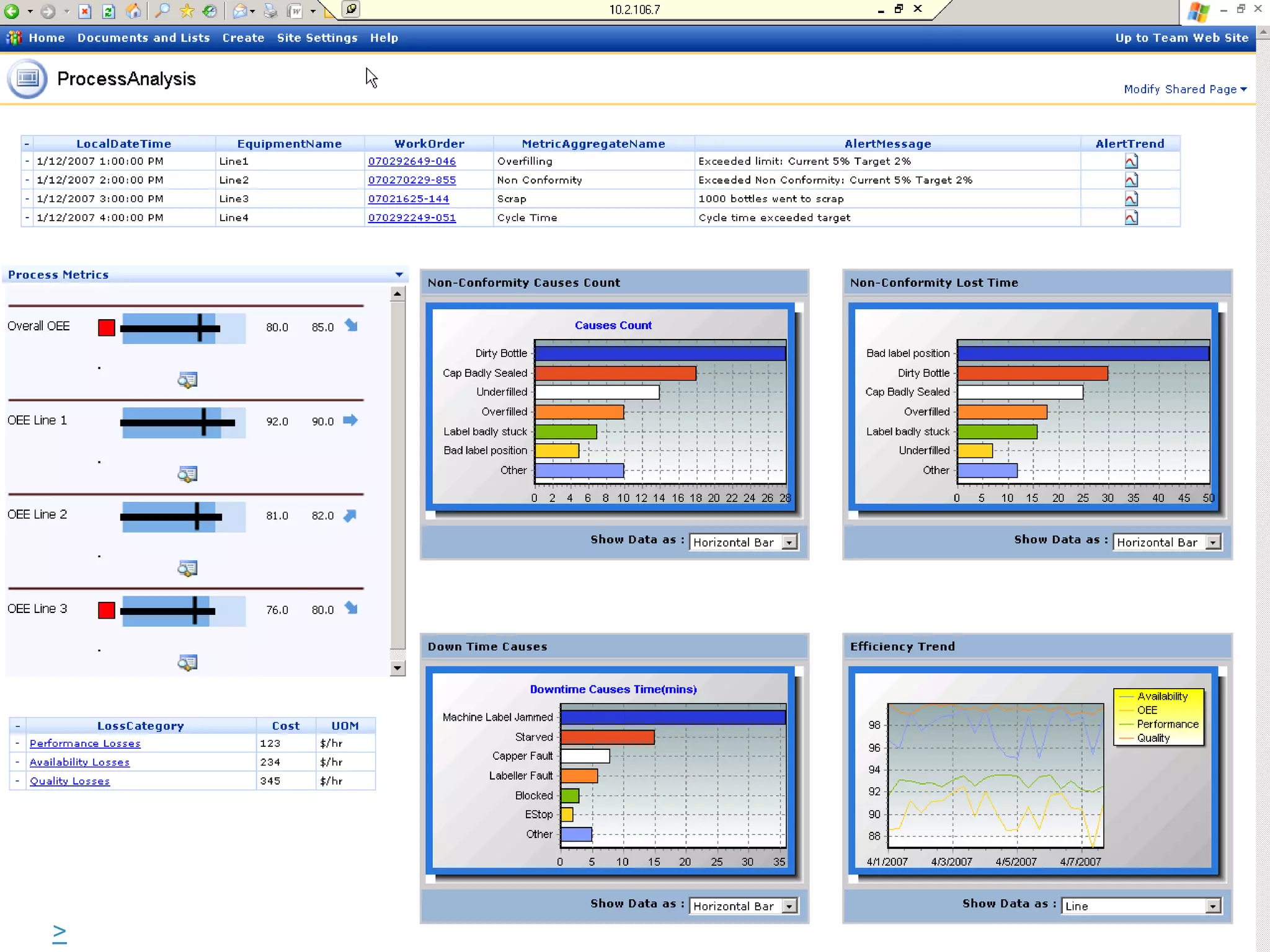Open work order 070292649-046
This screenshot has width=1270, height=952.
tap(412, 161)
